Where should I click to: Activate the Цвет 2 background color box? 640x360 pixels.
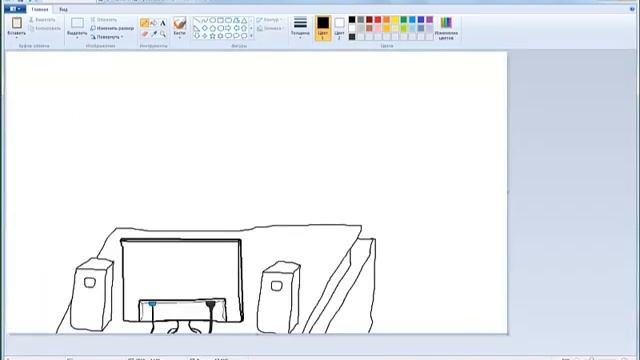[x=339, y=28]
